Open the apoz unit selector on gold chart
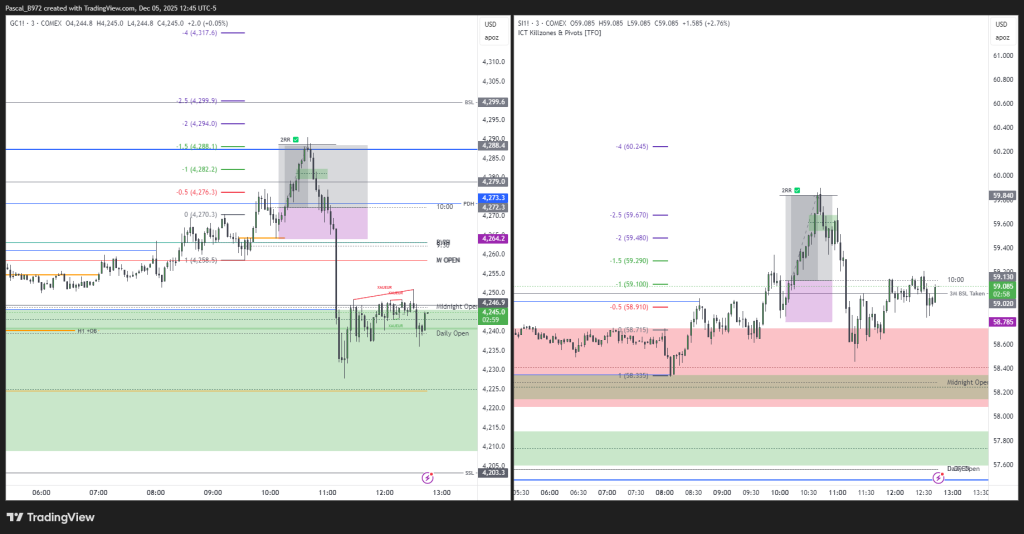1024x534 pixels. pos(490,37)
